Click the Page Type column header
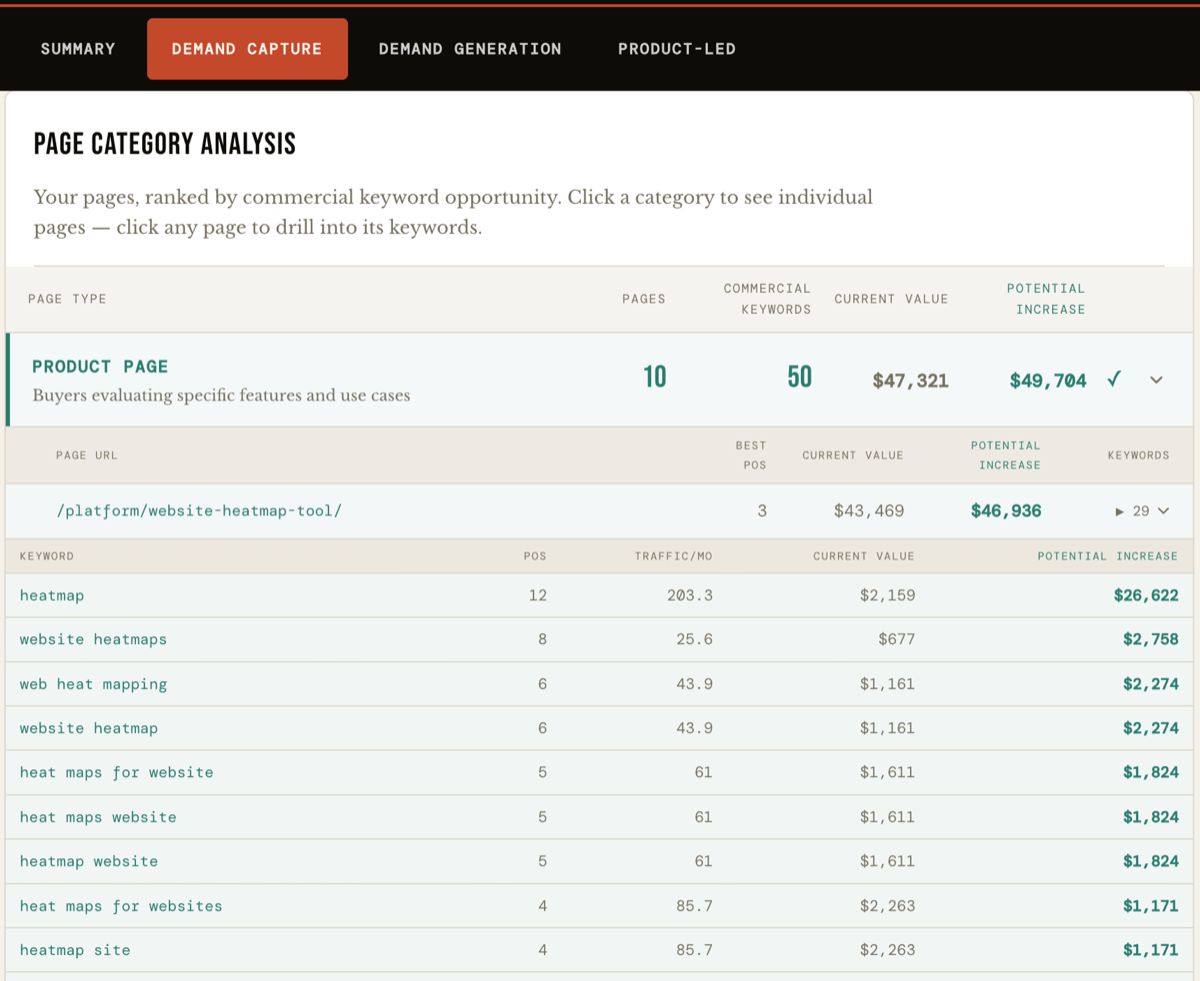This screenshot has width=1200, height=981. (67, 298)
